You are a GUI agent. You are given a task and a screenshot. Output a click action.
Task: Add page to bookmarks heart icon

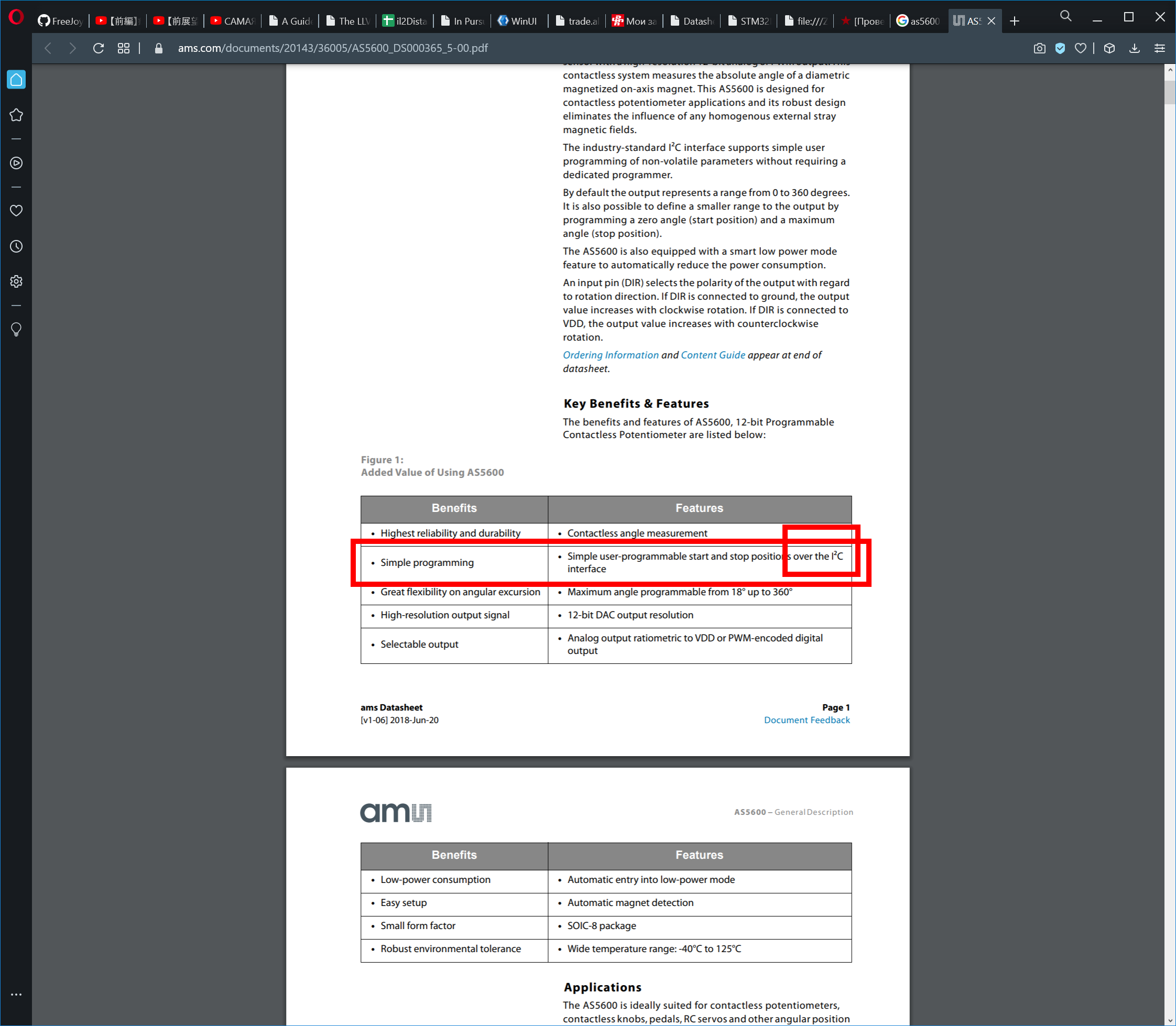1081,48
